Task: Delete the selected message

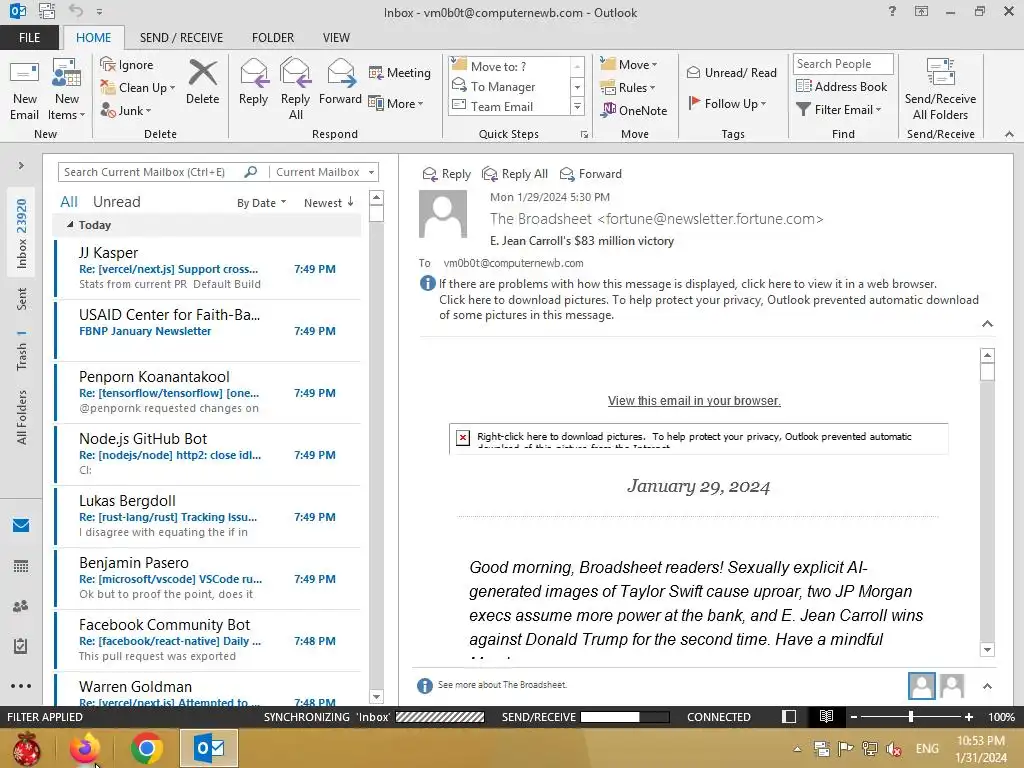Action: pos(202,83)
